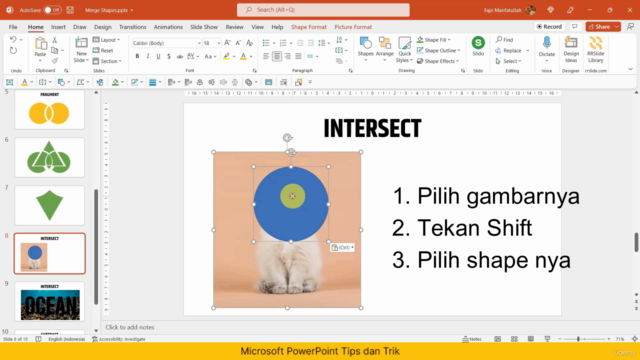Toggle Italic formatting
The height and width of the screenshot is (360, 640).
[x=148, y=56]
